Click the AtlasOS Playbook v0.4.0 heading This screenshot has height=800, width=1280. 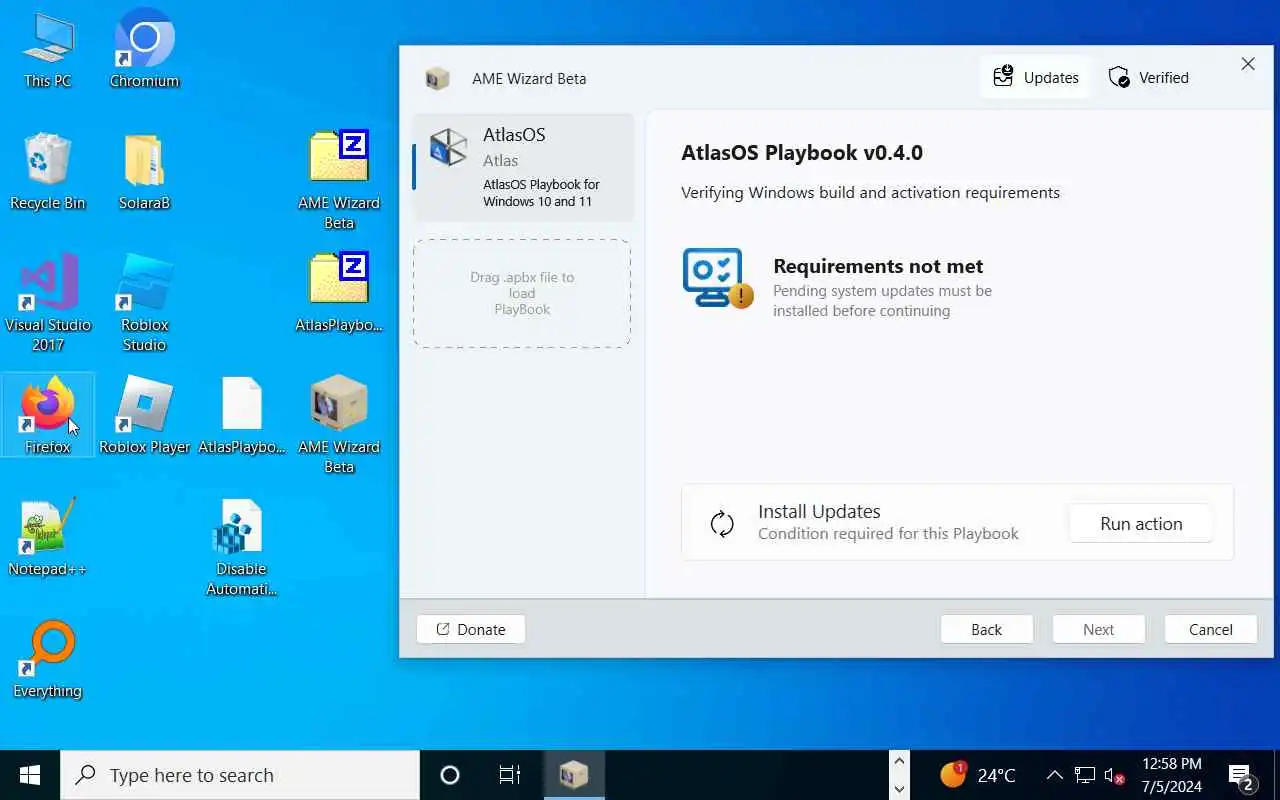(802, 153)
